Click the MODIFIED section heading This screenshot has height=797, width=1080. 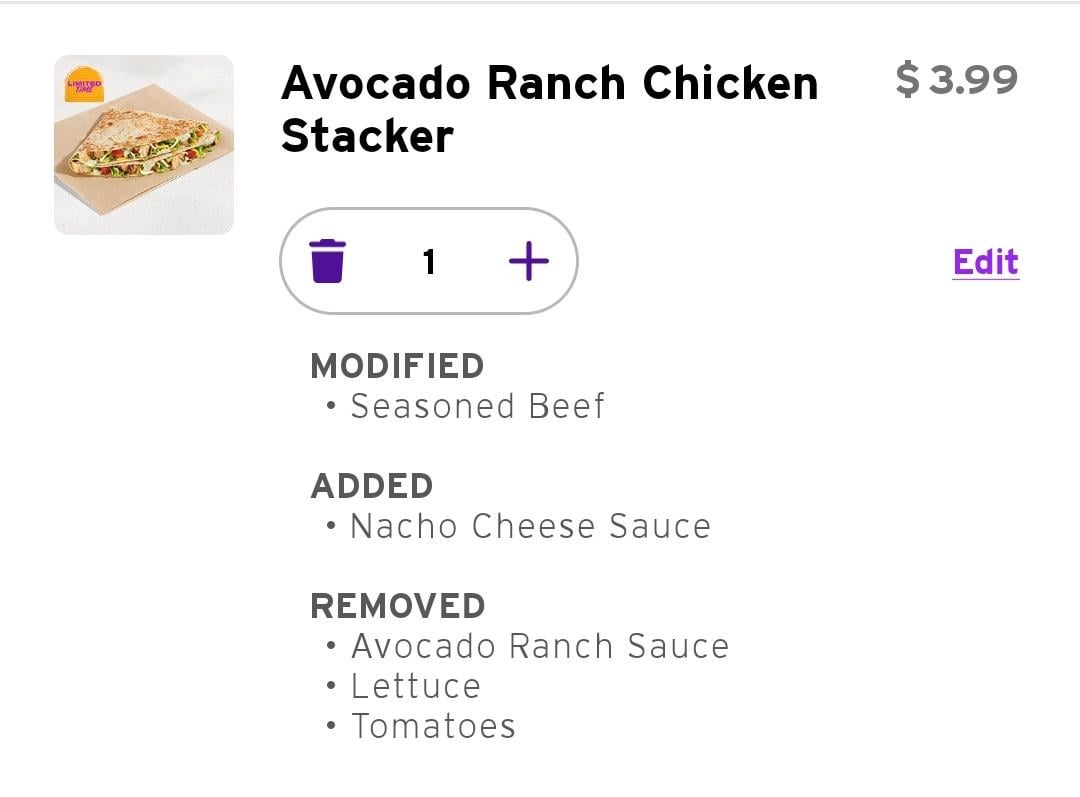pyautogui.click(x=397, y=366)
